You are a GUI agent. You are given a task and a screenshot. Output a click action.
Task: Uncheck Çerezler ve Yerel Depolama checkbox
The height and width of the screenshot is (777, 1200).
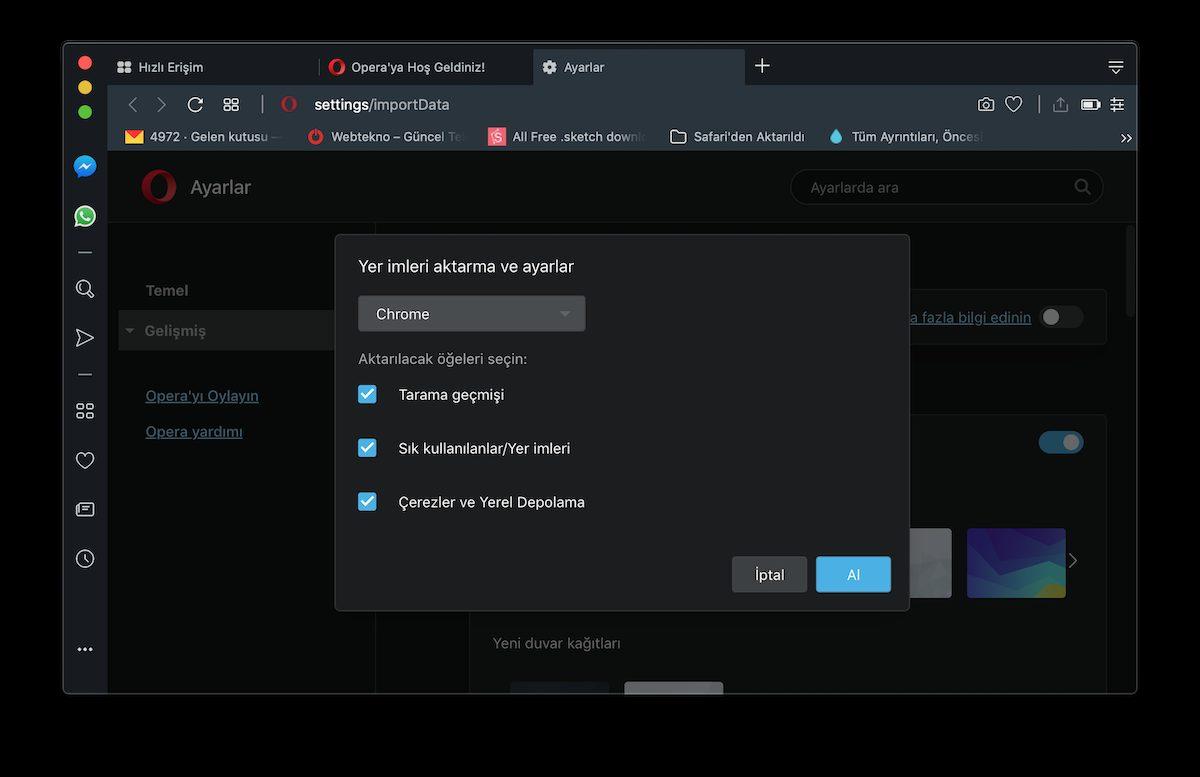point(367,502)
